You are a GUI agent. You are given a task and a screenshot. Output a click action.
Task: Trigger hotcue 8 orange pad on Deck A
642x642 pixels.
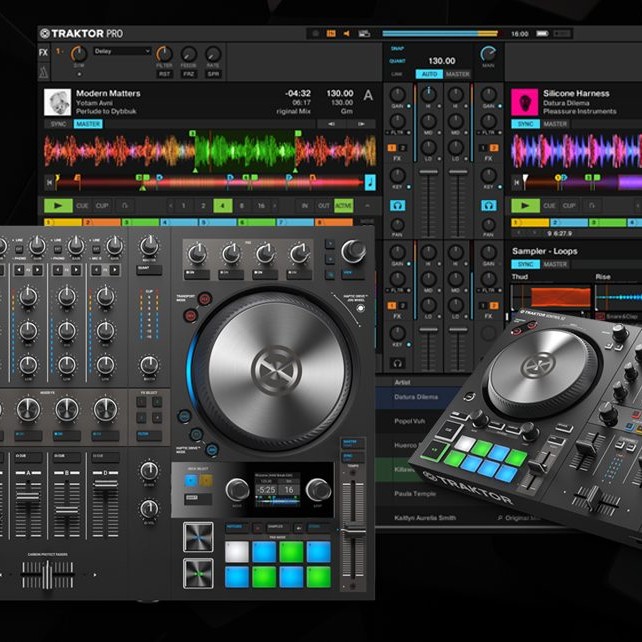pos(334,222)
